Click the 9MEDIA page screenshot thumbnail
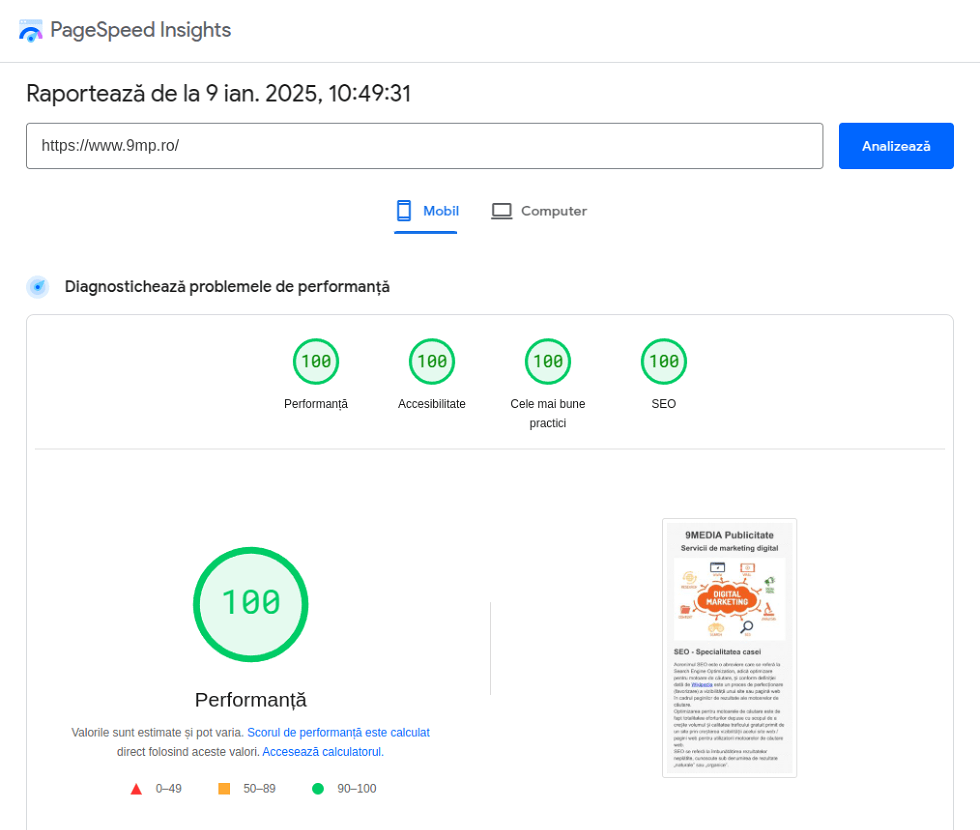 729,647
